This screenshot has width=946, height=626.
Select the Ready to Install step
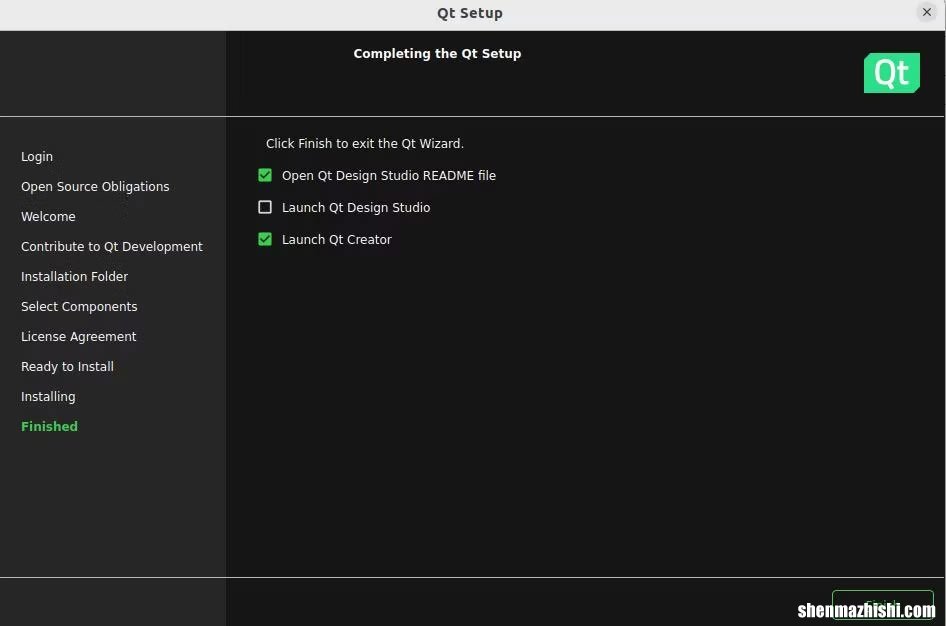tap(68, 366)
